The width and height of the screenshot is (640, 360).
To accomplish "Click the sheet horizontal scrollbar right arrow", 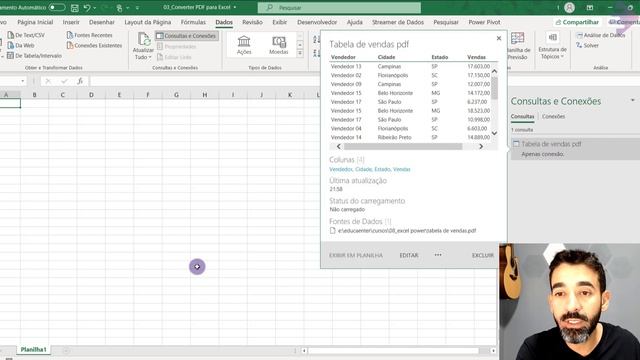I will tap(493, 351).
